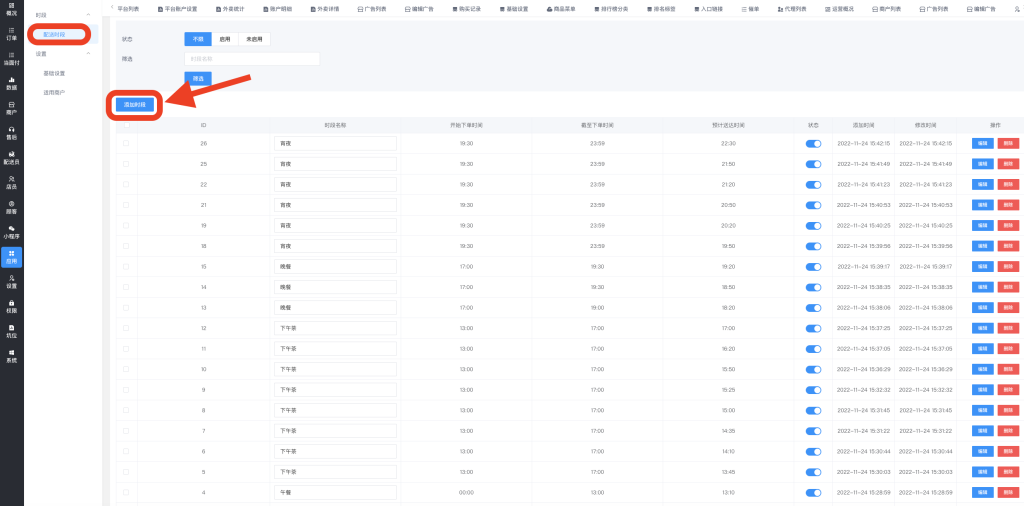1024x506 pixels.
Task: Open the 商户 sidebar section
Action: [11, 108]
